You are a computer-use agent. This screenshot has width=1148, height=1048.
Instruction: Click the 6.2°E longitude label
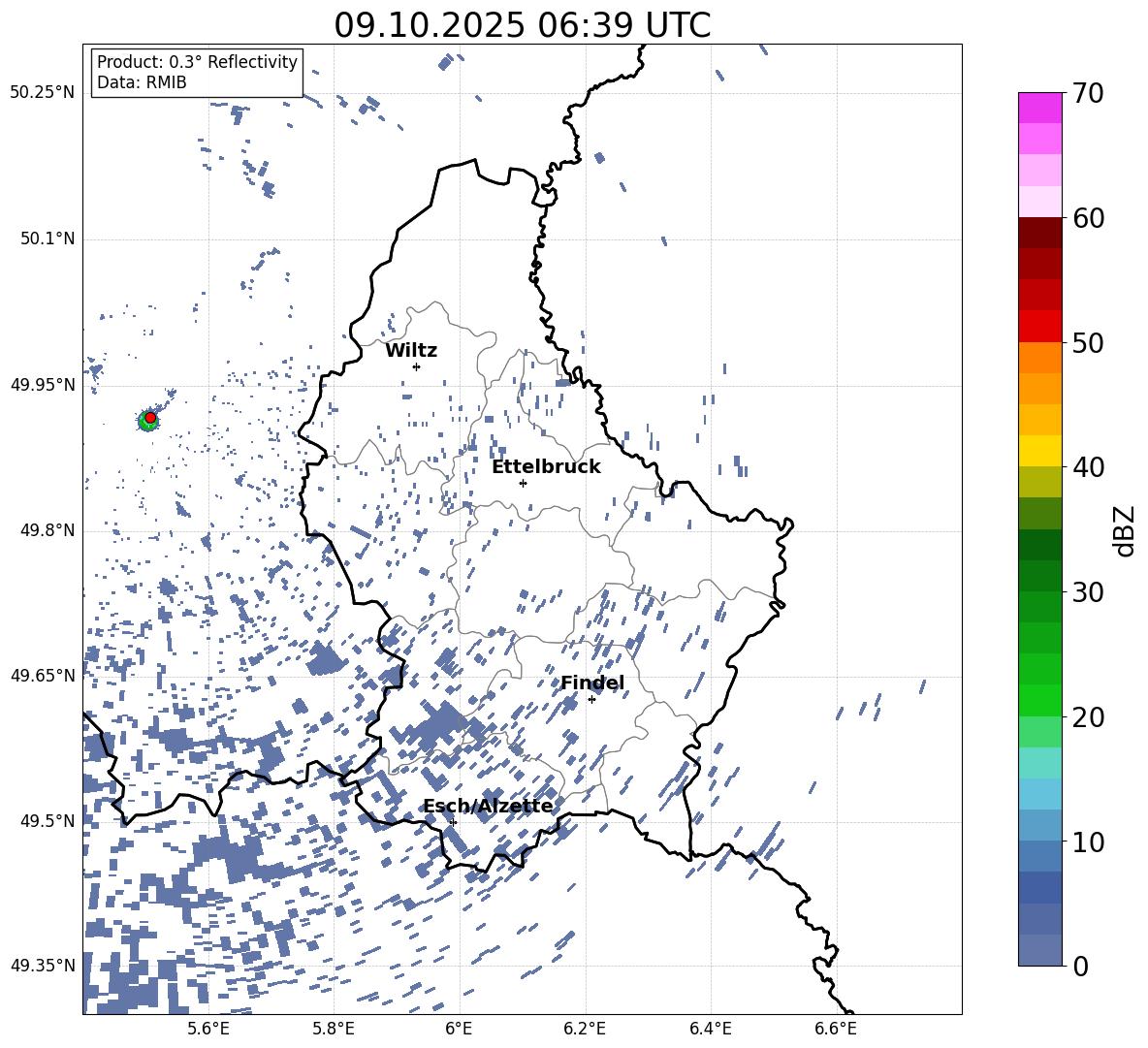pyautogui.click(x=585, y=1029)
